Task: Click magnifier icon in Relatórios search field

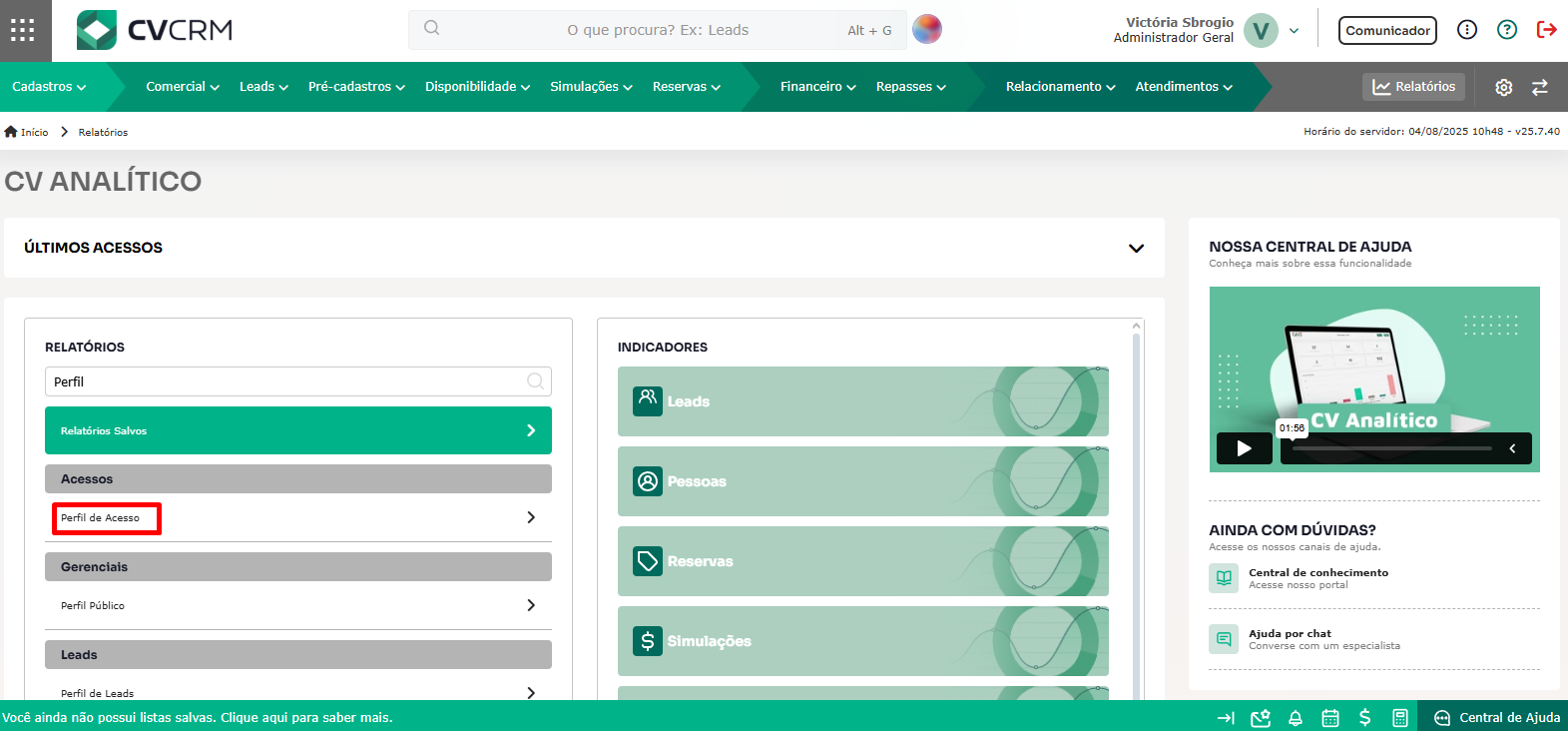Action: click(x=536, y=380)
